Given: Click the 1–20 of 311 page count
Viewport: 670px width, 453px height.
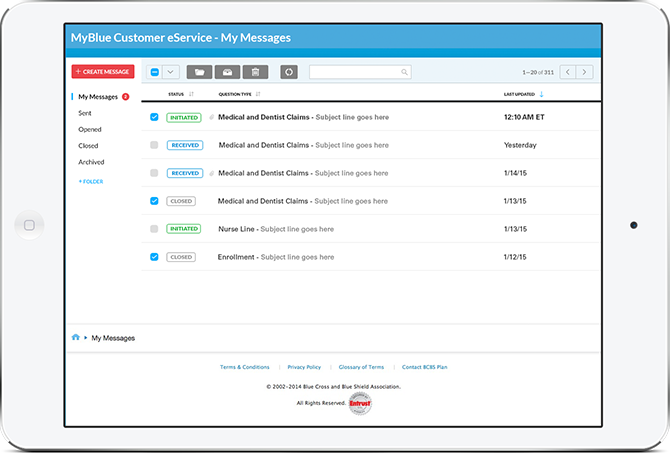Looking at the screenshot, I should tap(538, 72).
